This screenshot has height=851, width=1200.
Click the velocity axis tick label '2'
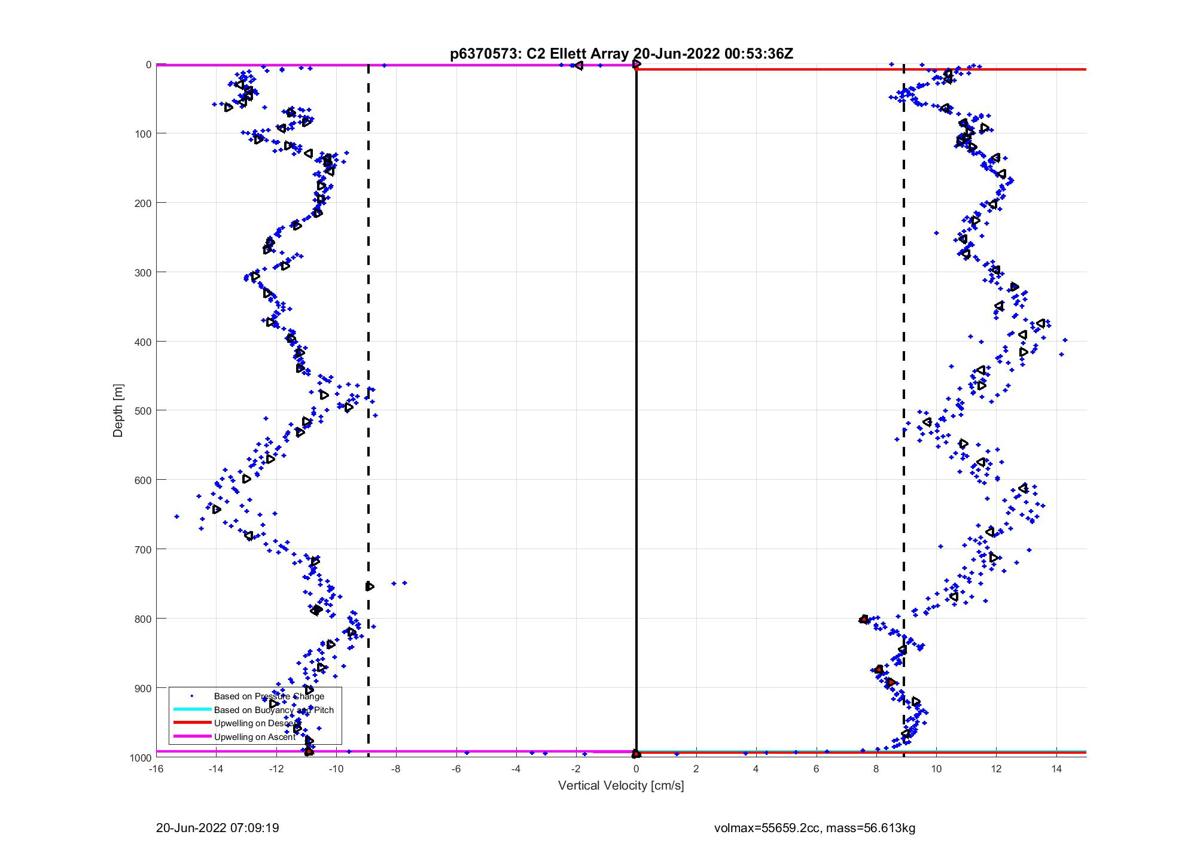pos(696,769)
